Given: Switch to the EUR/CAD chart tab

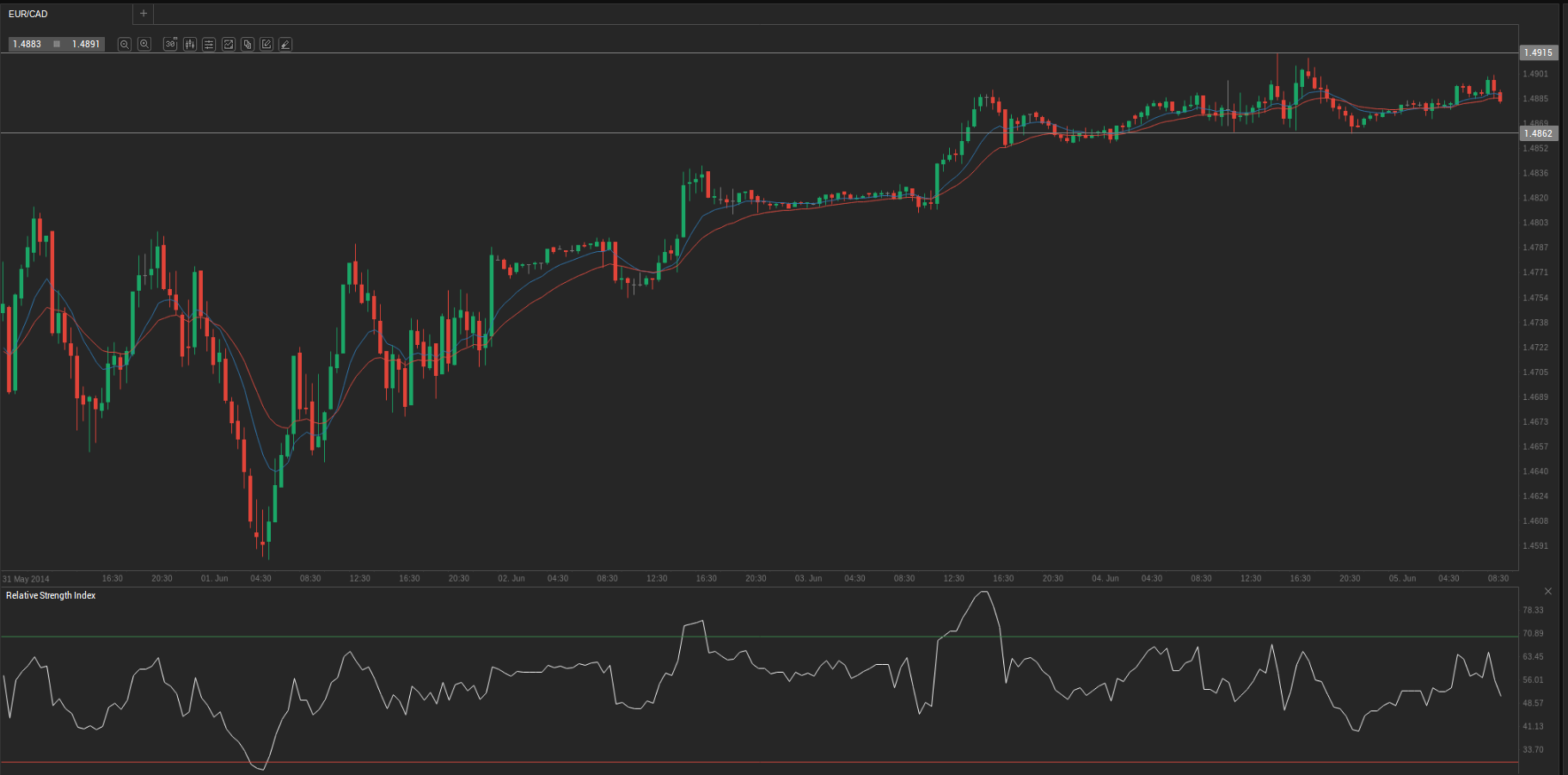Looking at the screenshot, I should click(x=28, y=14).
